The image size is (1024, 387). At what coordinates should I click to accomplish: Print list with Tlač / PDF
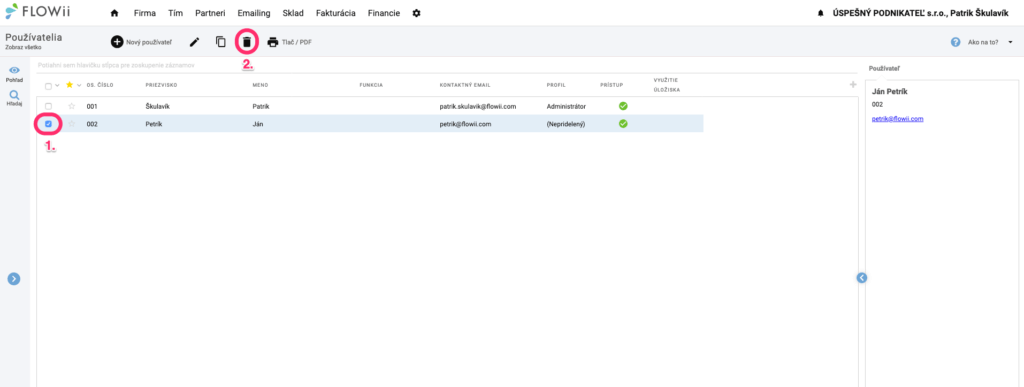coord(289,42)
